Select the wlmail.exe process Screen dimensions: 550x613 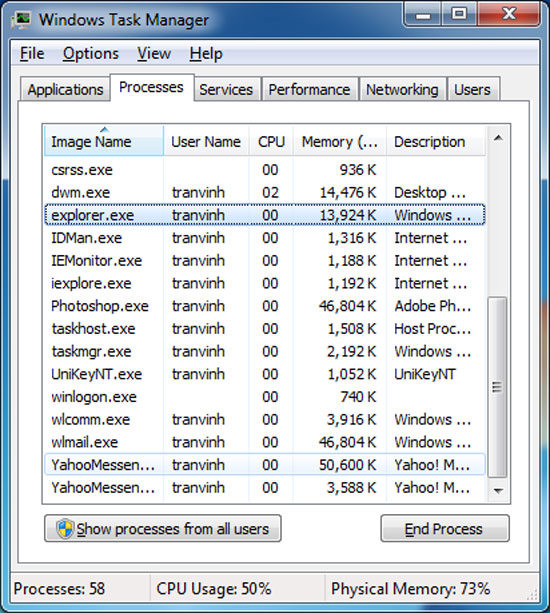[265, 442]
